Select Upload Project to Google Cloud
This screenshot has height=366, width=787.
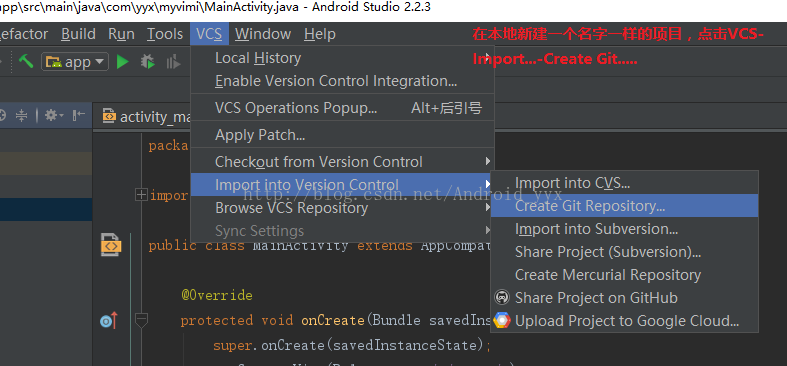(x=624, y=320)
